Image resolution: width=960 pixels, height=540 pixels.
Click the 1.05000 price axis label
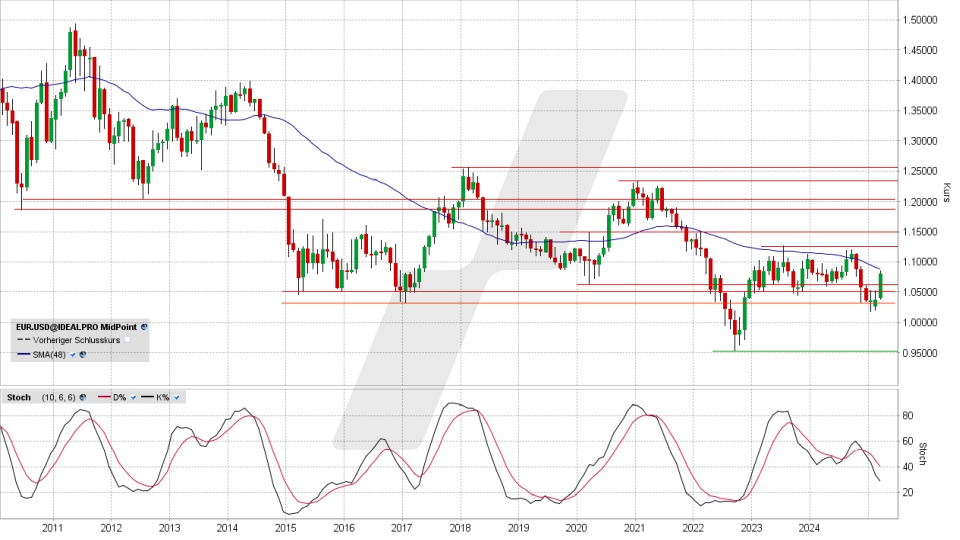pos(920,293)
